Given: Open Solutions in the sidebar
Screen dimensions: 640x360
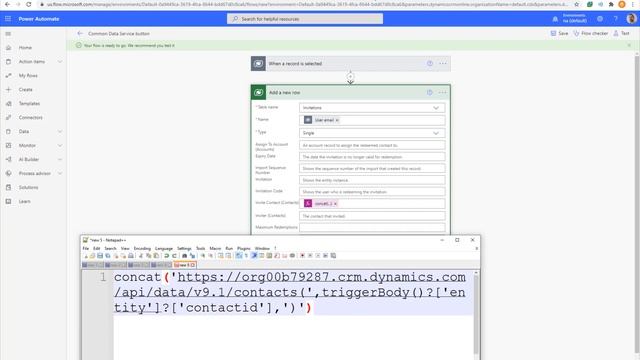Looking at the screenshot, I should 28,187.
